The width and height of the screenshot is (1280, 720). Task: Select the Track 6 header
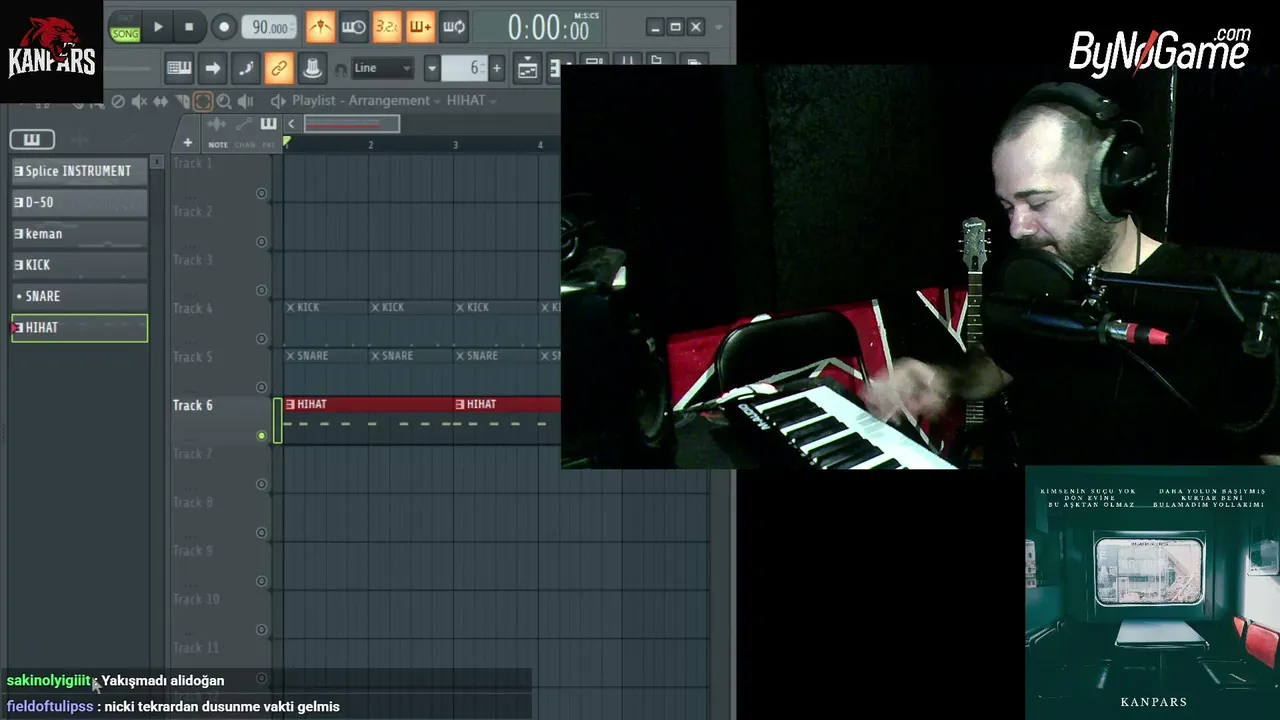[x=220, y=420]
